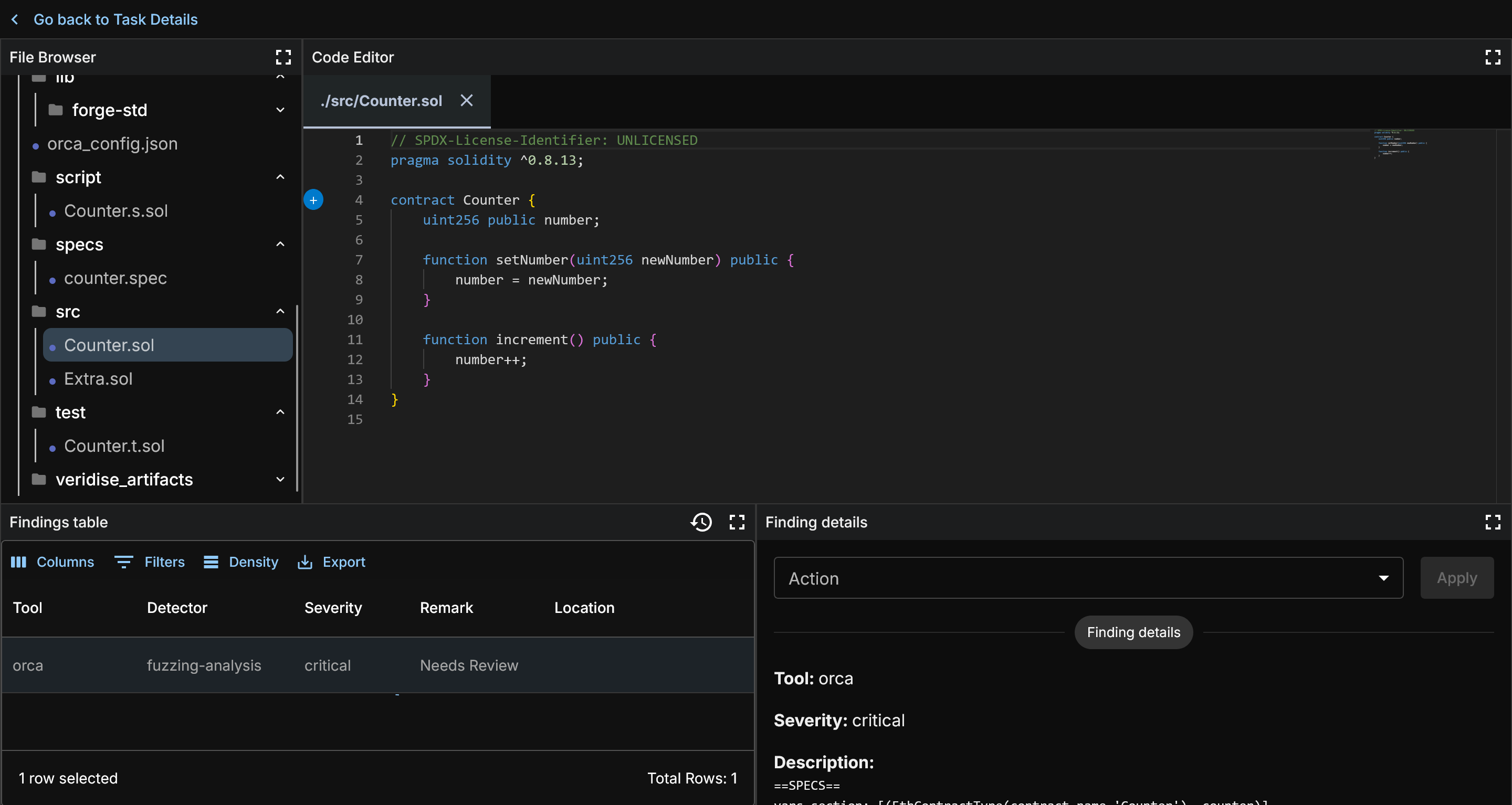Click the script folder icon
1512x805 pixels.
click(39, 177)
